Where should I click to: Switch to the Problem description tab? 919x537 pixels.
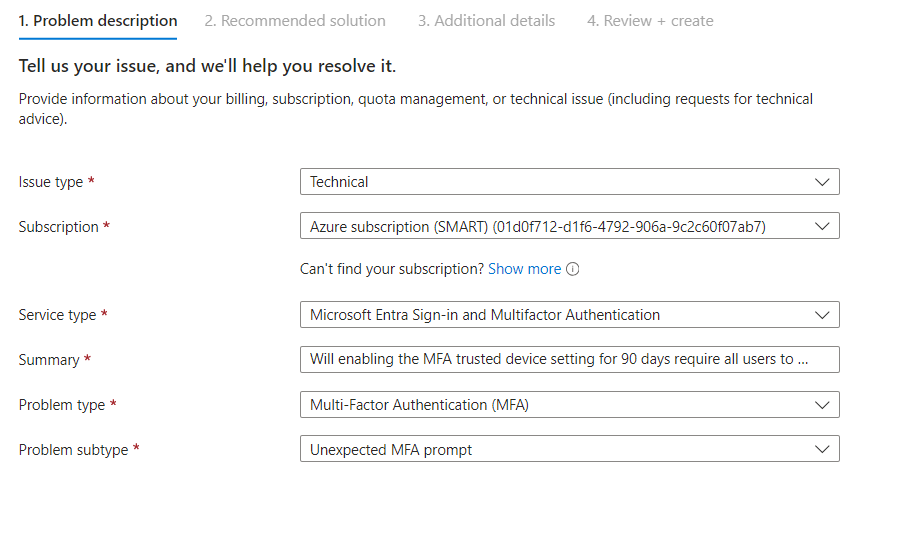point(98,21)
